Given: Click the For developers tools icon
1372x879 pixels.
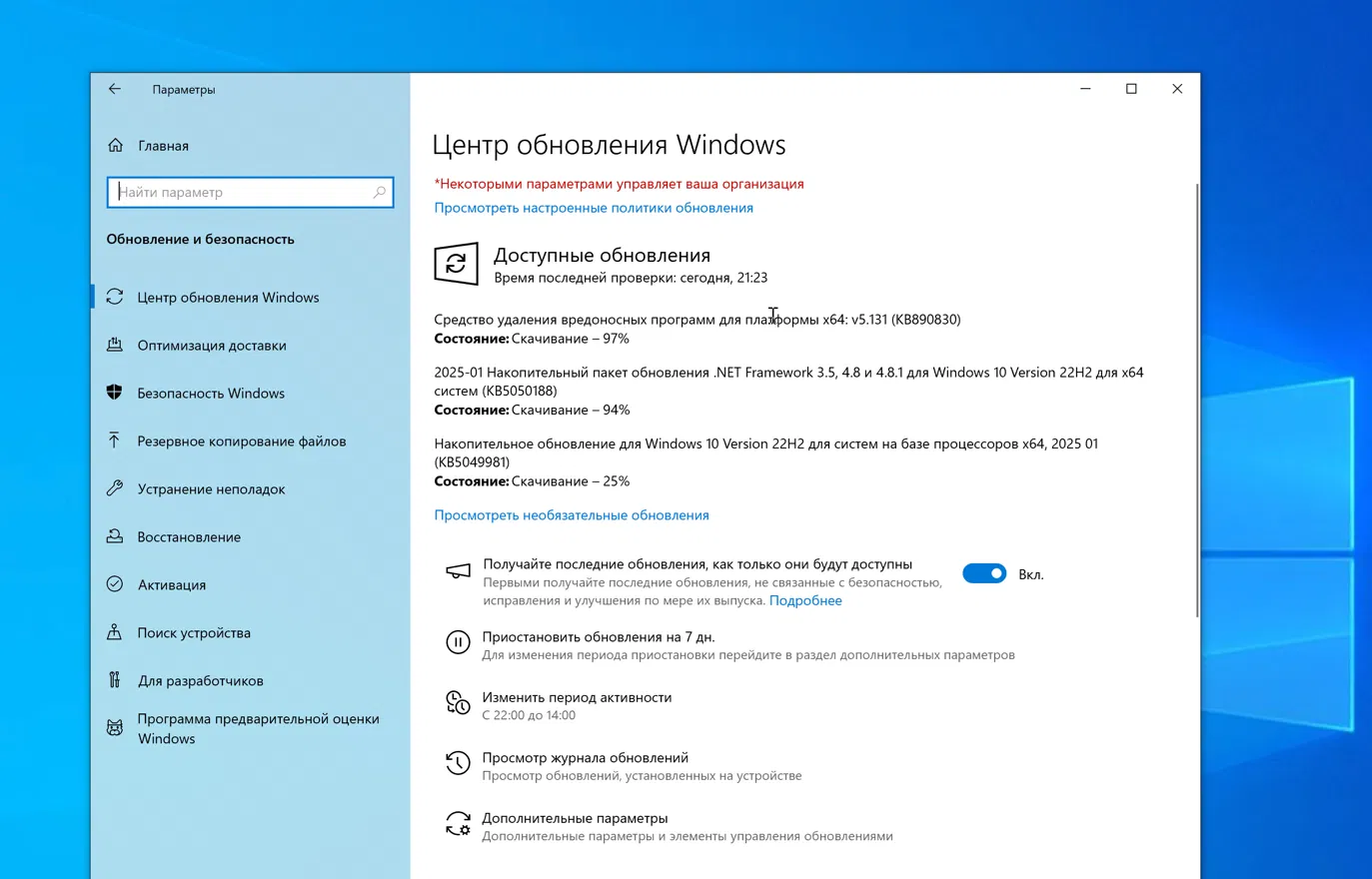Looking at the screenshot, I should pyautogui.click(x=115, y=680).
